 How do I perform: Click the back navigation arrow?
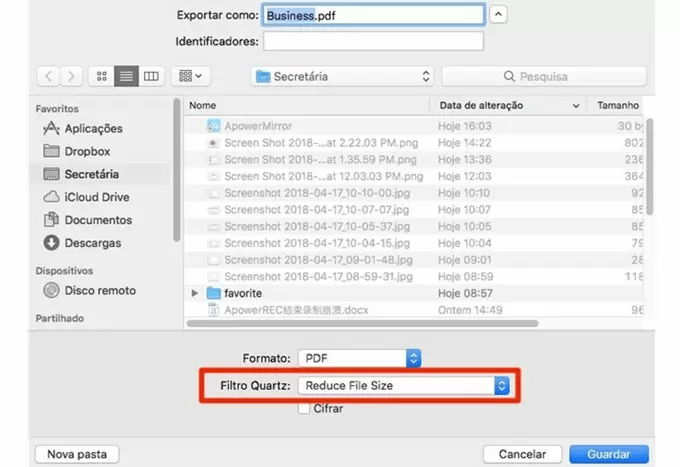click(48, 76)
